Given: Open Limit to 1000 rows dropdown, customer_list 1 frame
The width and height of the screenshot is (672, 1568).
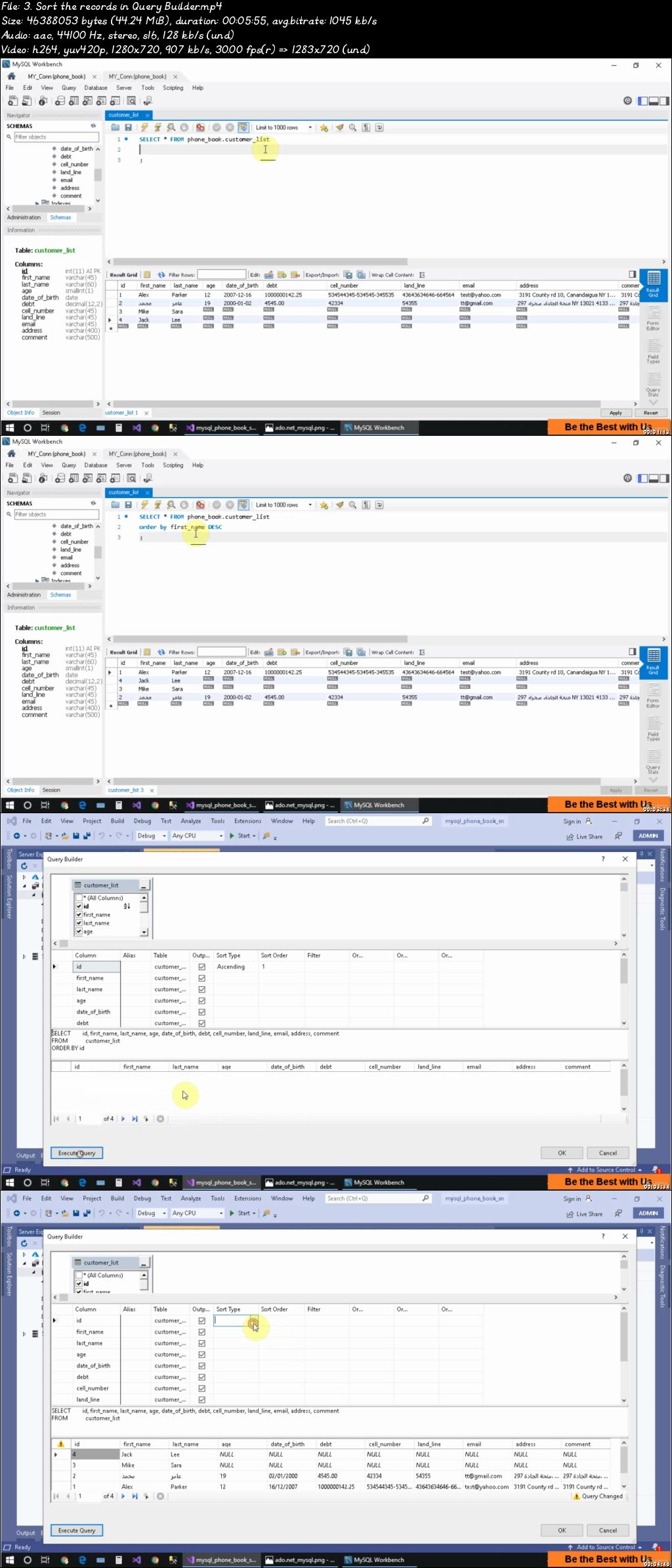Looking at the screenshot, I should tap(310, 127).
